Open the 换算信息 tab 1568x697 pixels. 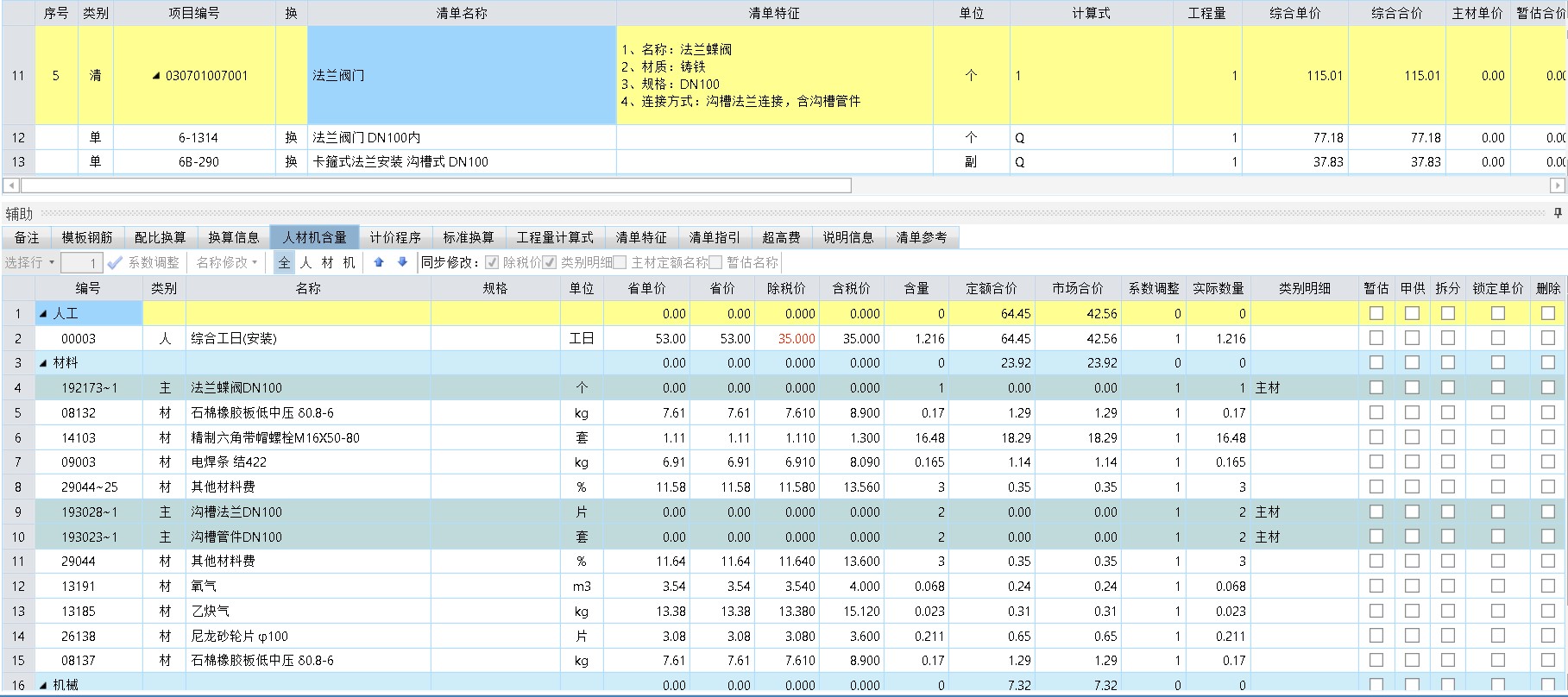point(234,237)
